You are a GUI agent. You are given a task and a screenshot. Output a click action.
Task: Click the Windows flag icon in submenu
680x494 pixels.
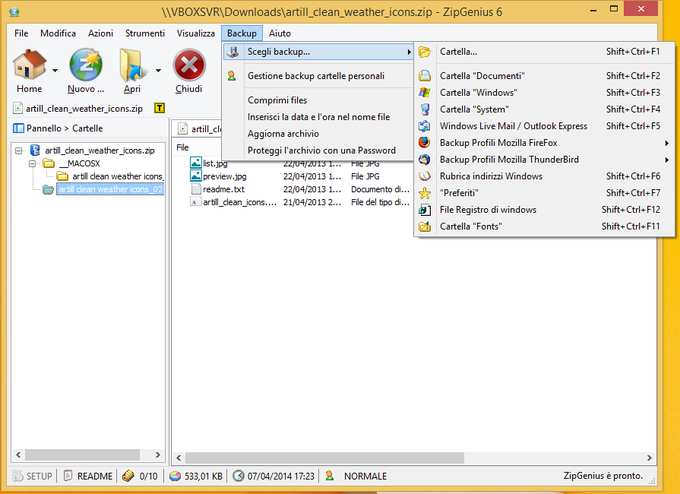(425, 92)
